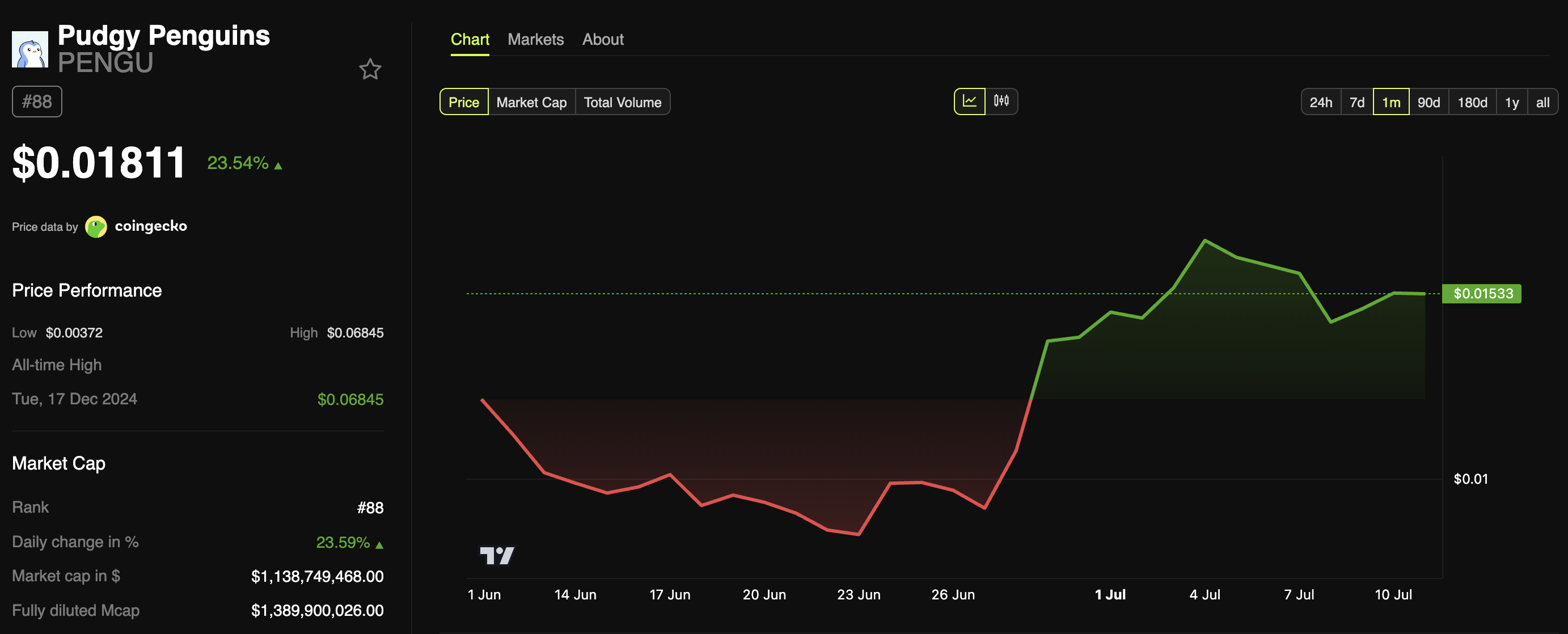Click the favorite star icon
The image size is (1568, 634).
[370, 69]
